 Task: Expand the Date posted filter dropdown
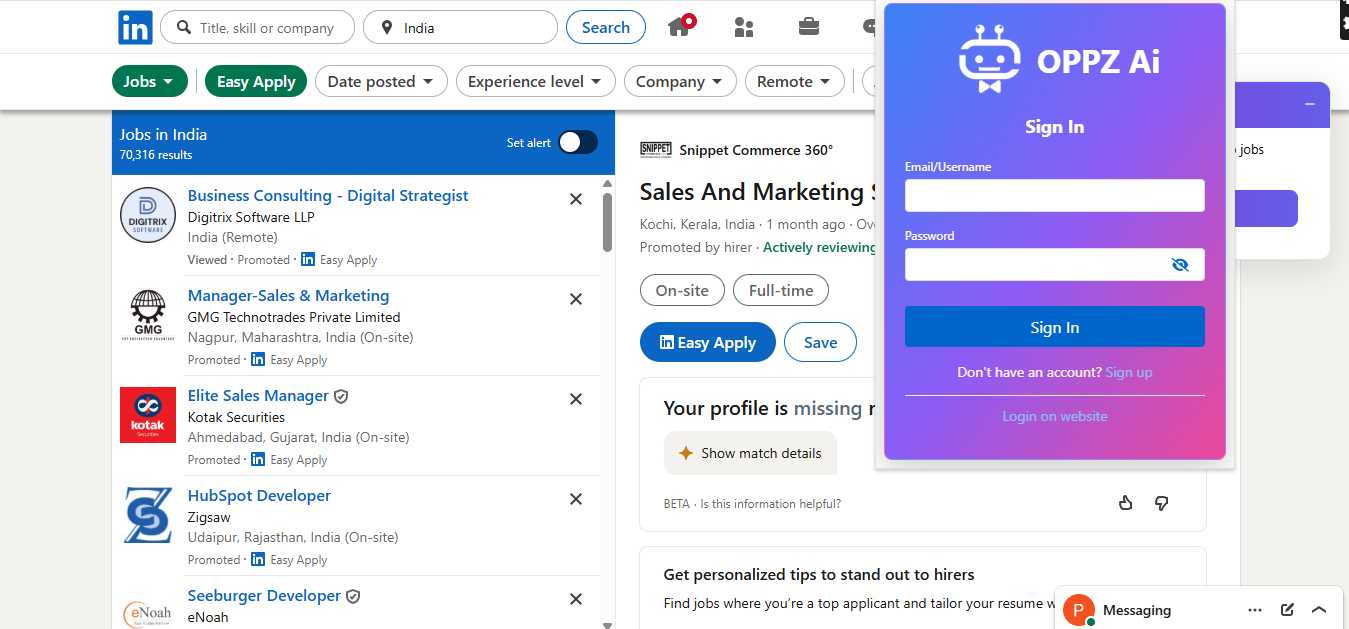380,82
